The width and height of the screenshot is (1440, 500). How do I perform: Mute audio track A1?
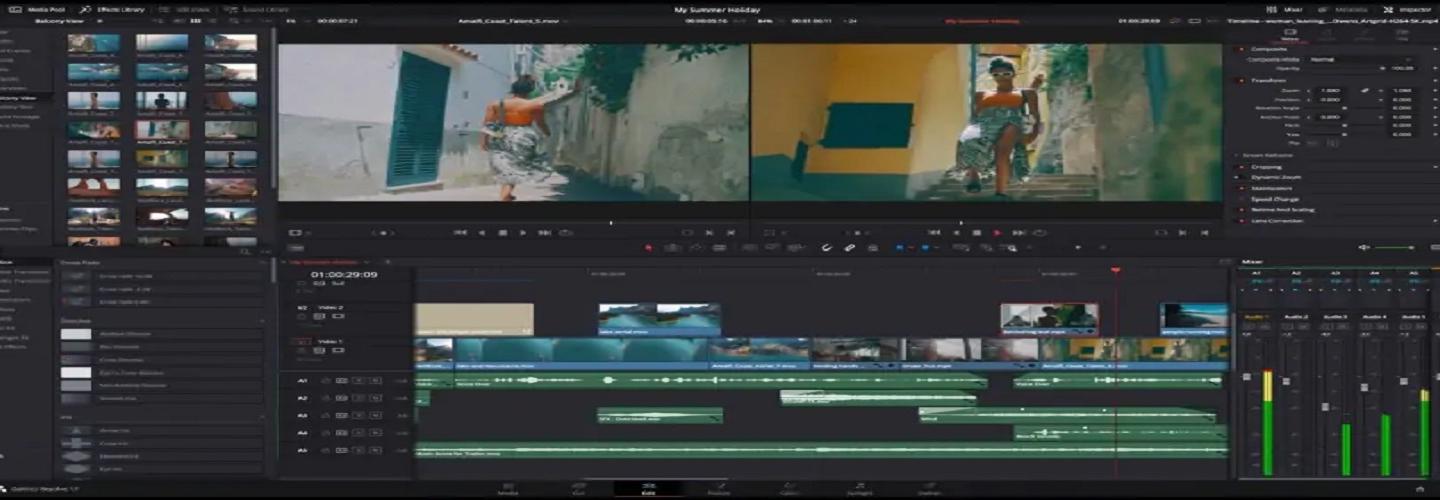(376, 381)
